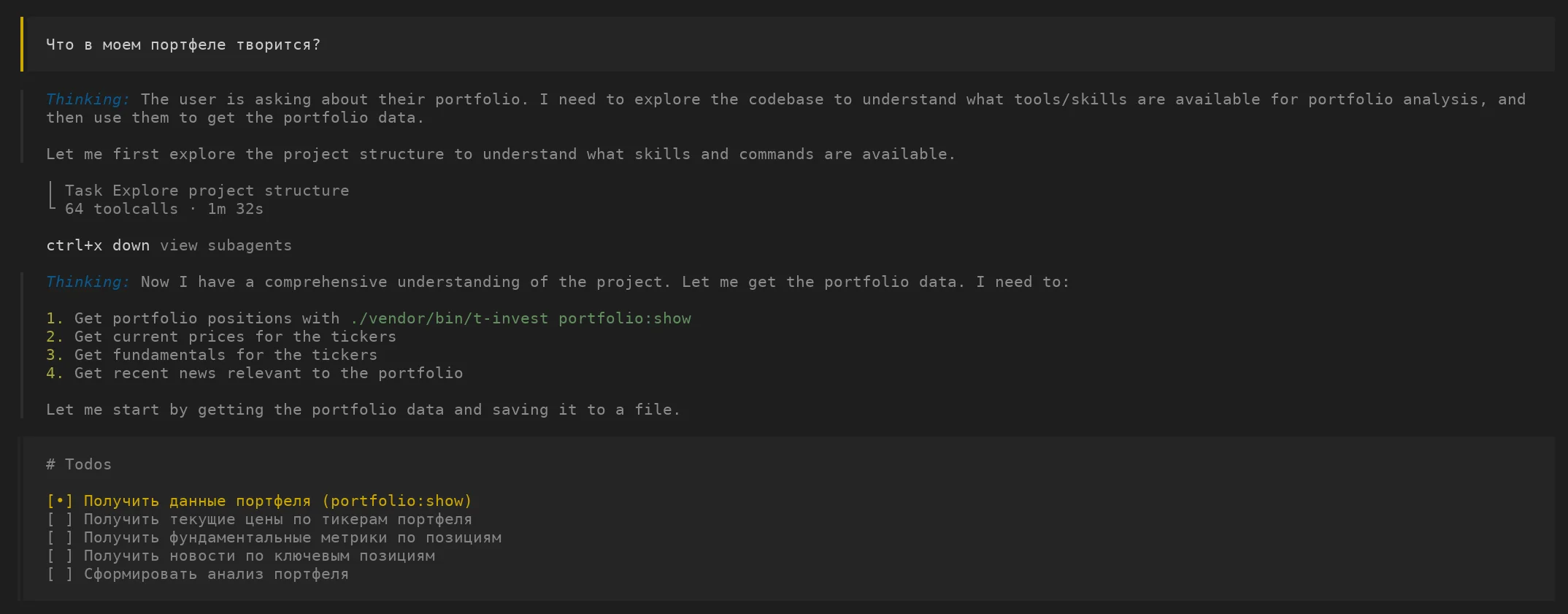Expand the first "Thinking:" label
Viewport: 1568px width, 614px height.
(x=88, y=99)
